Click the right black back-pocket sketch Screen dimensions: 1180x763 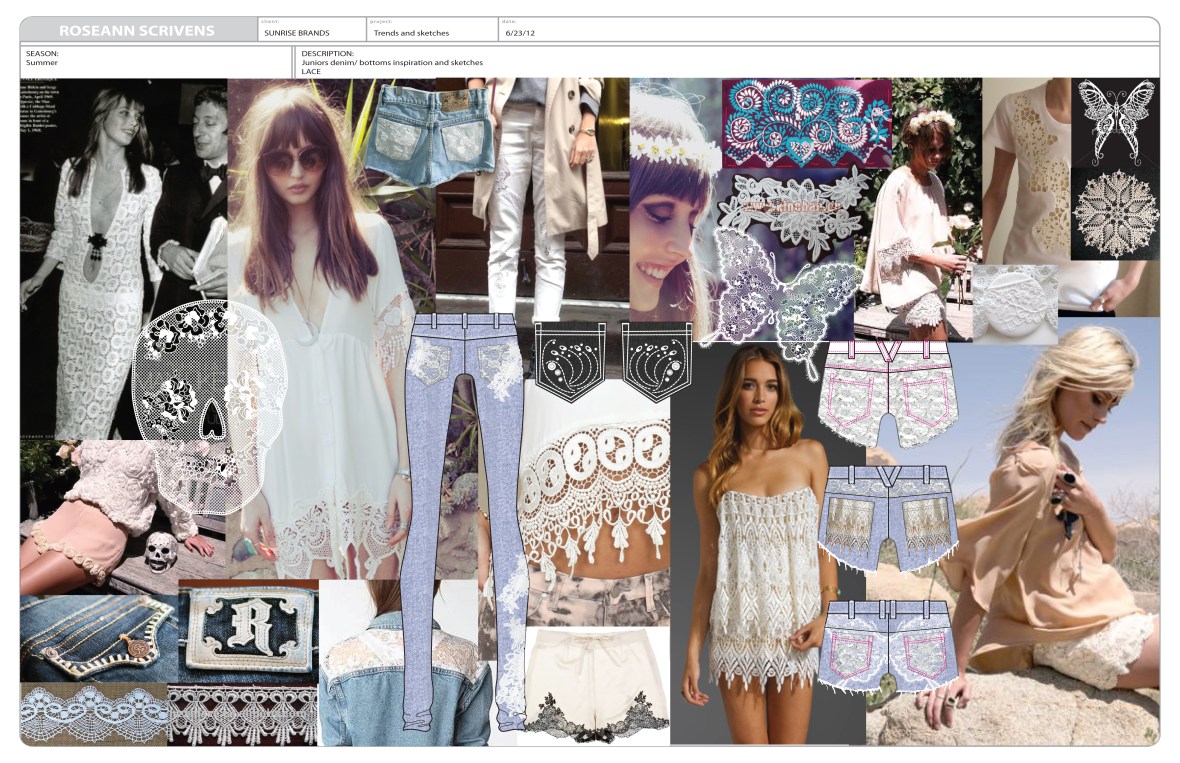click(x=661, y=361)
